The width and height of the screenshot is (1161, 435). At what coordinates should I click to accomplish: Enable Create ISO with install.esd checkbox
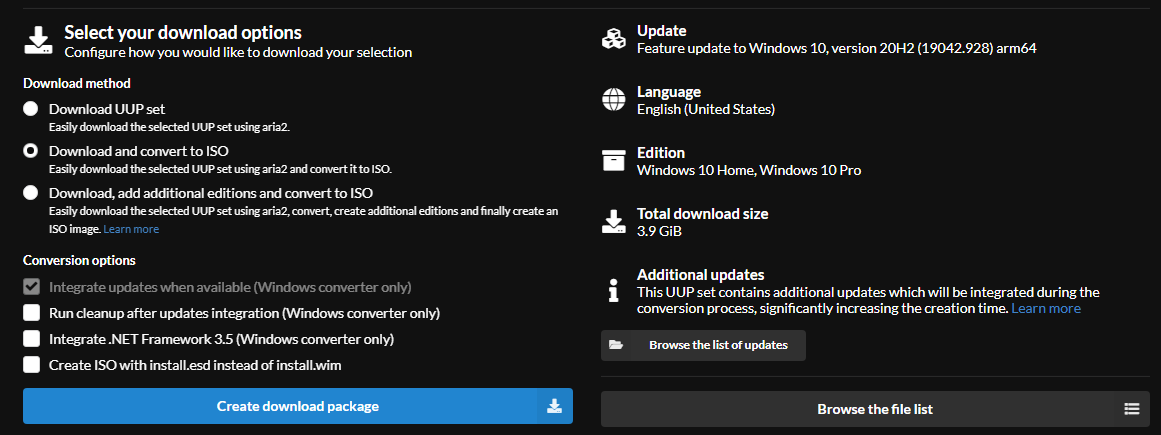[31, 365]
